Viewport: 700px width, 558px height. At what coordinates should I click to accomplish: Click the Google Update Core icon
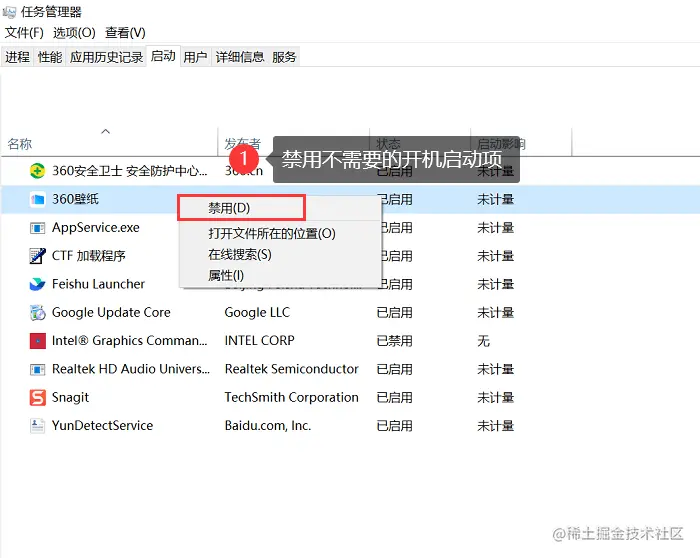point(37,312)
